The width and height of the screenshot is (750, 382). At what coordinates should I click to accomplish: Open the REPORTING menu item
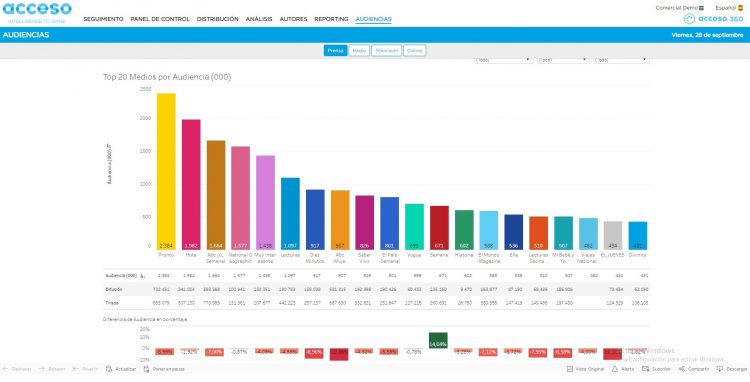[331, 19]
